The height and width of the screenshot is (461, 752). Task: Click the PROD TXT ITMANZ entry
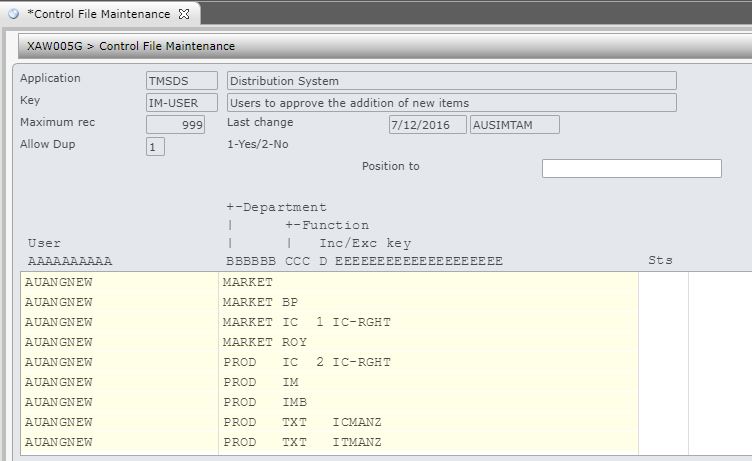click(x=427, y=442)
